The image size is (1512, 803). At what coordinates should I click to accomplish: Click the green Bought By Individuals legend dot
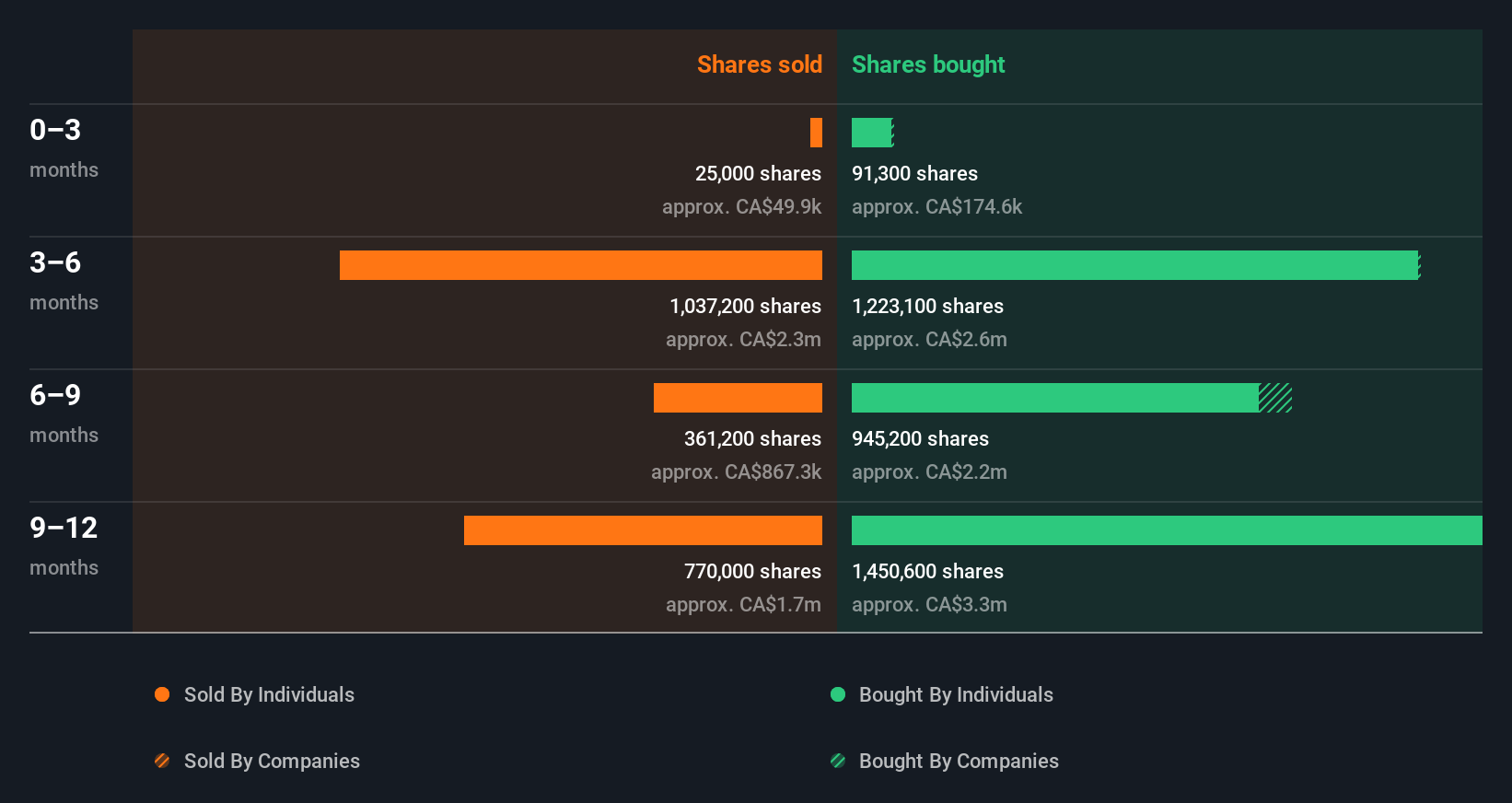click(838, 694)
